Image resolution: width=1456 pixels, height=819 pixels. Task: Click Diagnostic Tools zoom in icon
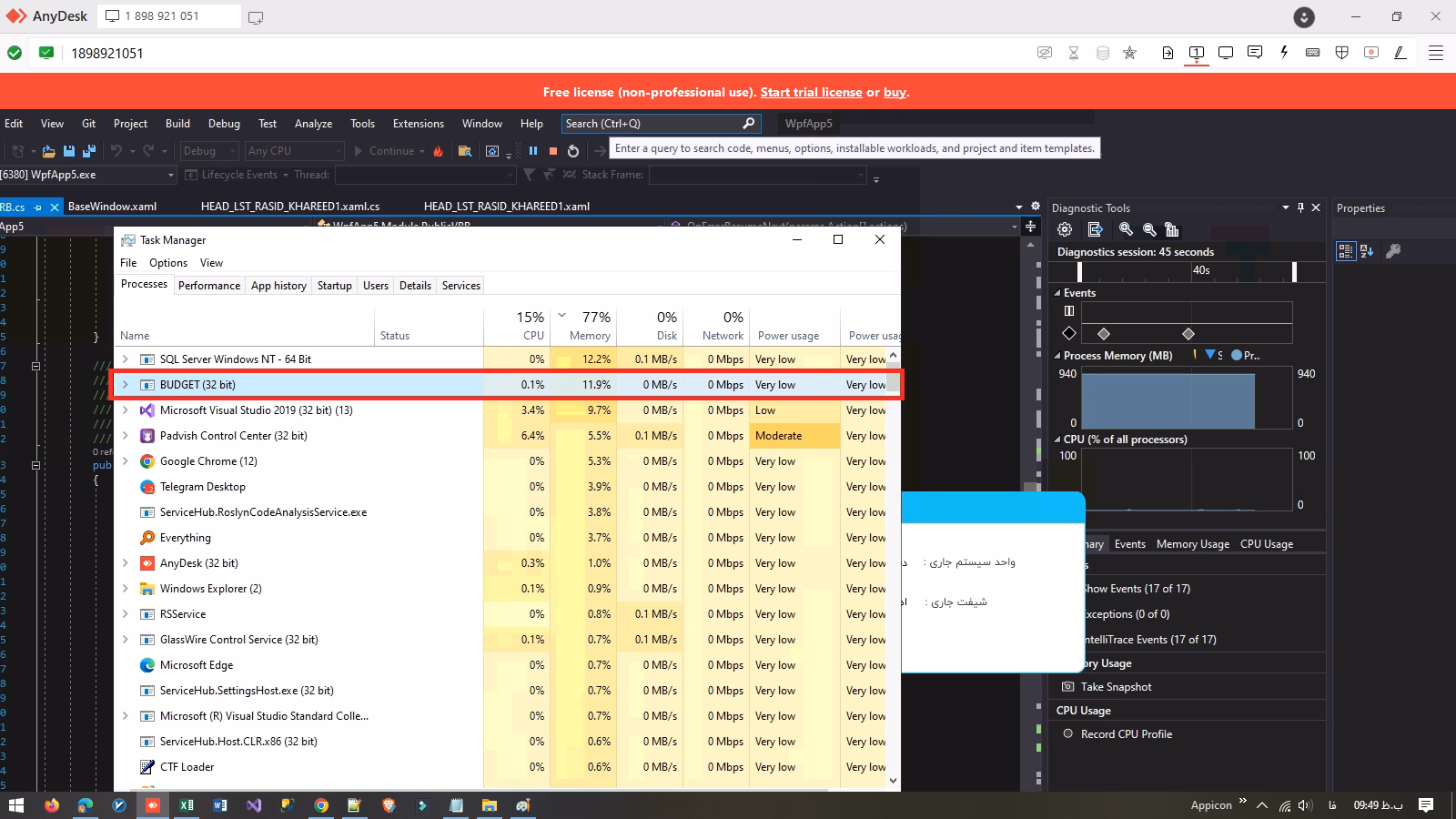point(1127,229)
